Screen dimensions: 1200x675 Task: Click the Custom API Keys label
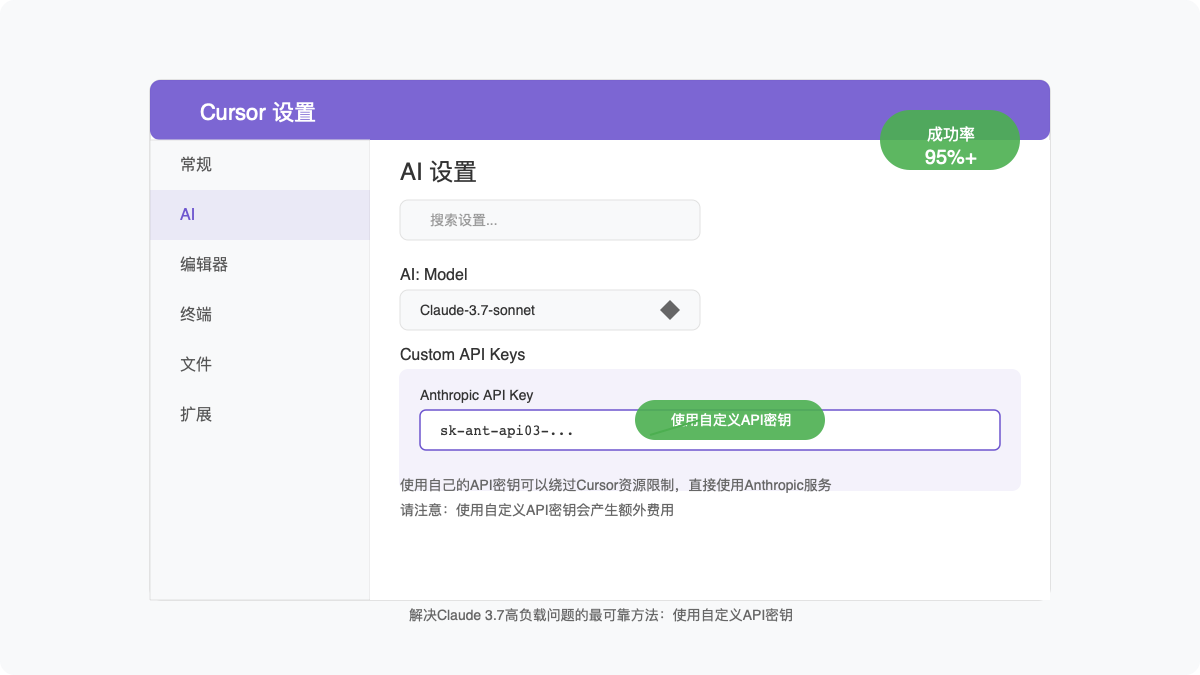coord(462,354)
